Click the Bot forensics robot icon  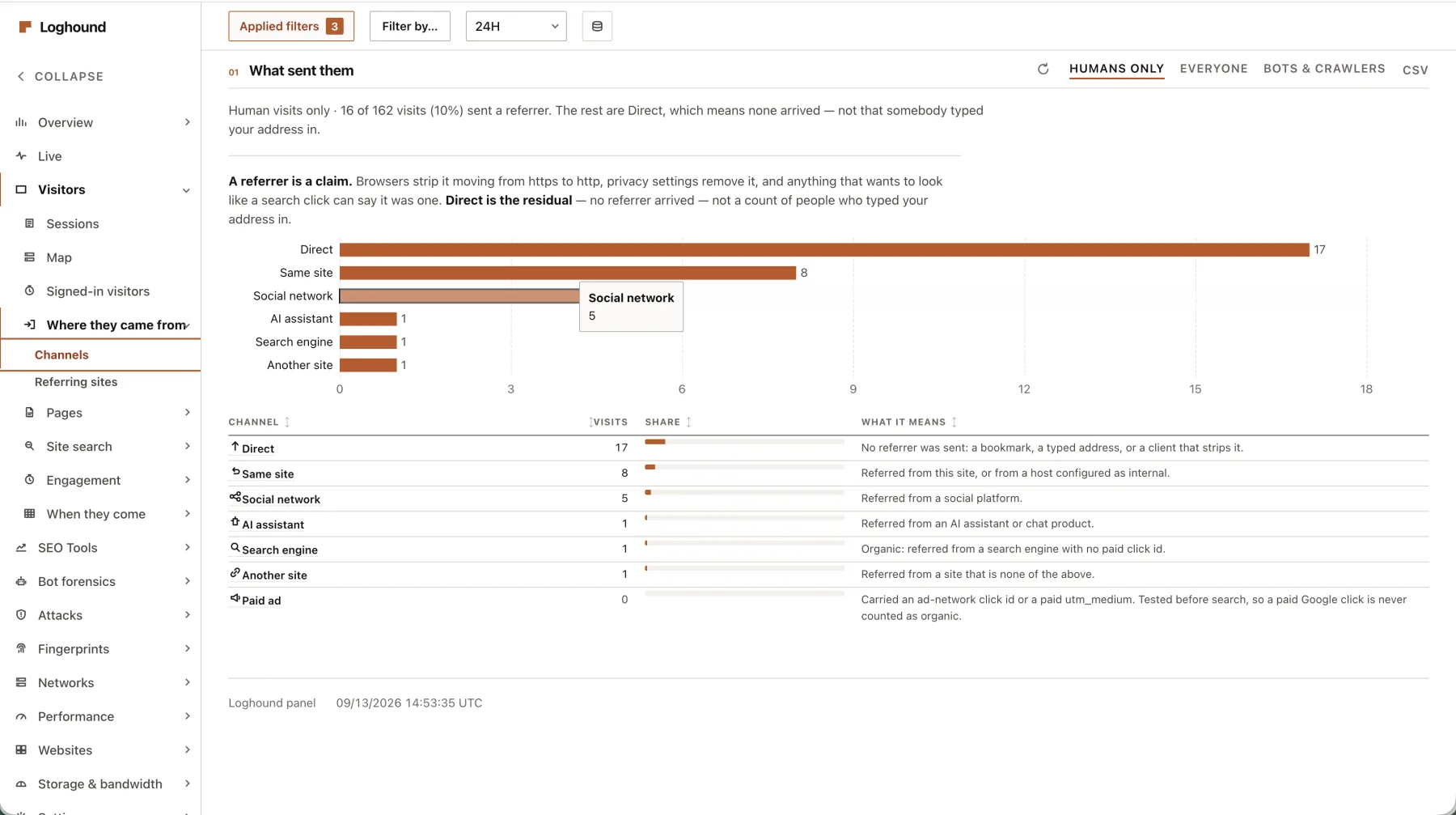tap(21, 581)
